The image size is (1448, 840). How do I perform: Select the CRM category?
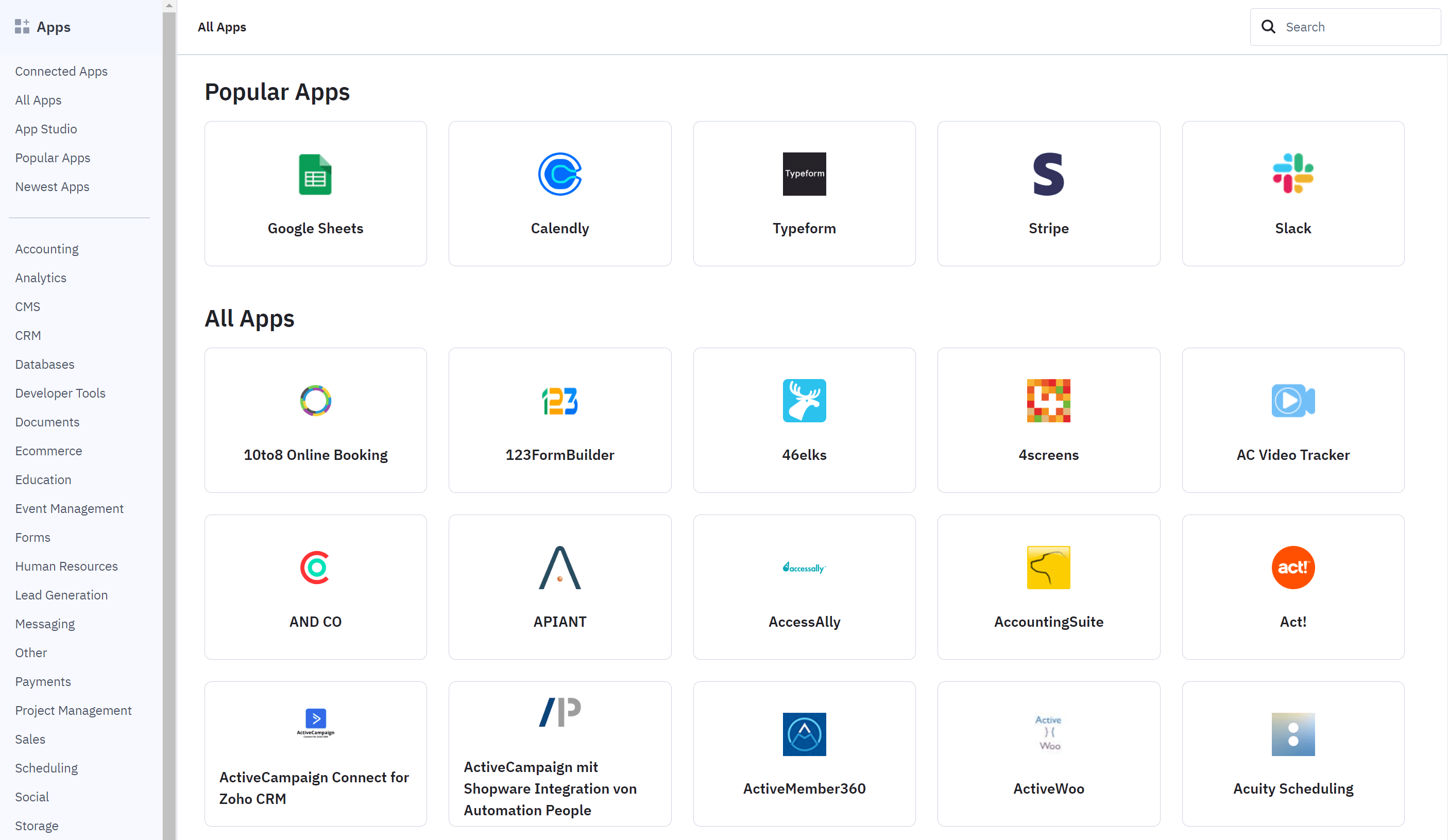click(x=28, y=335)
